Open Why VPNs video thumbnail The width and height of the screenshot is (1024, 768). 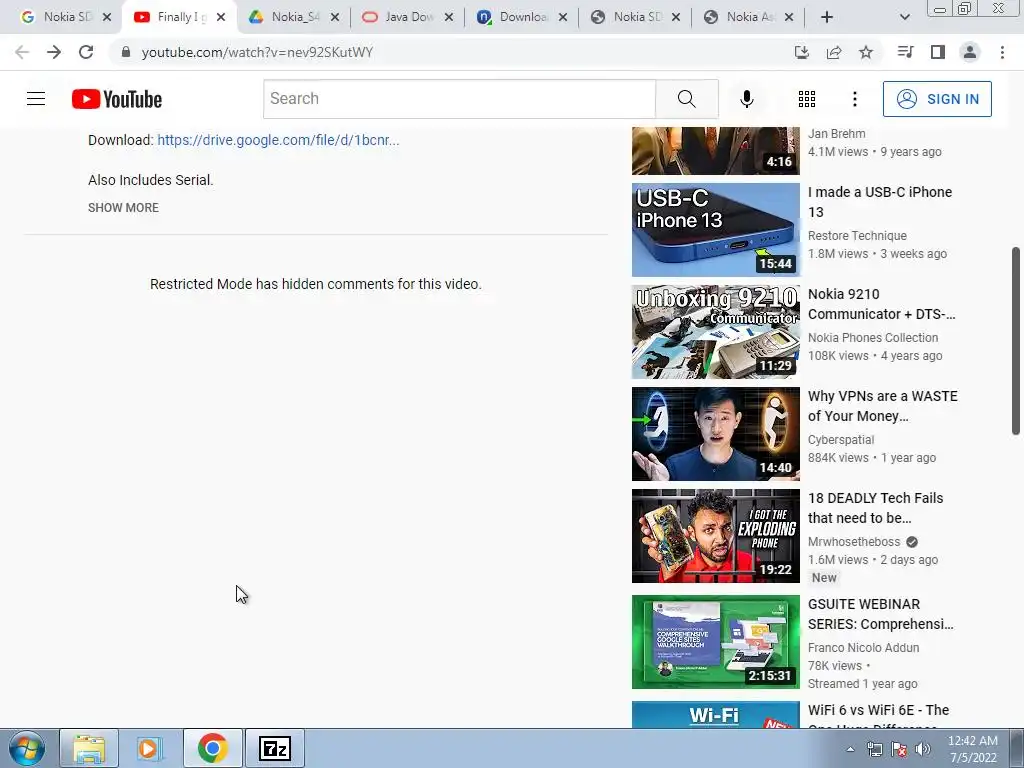716,434
